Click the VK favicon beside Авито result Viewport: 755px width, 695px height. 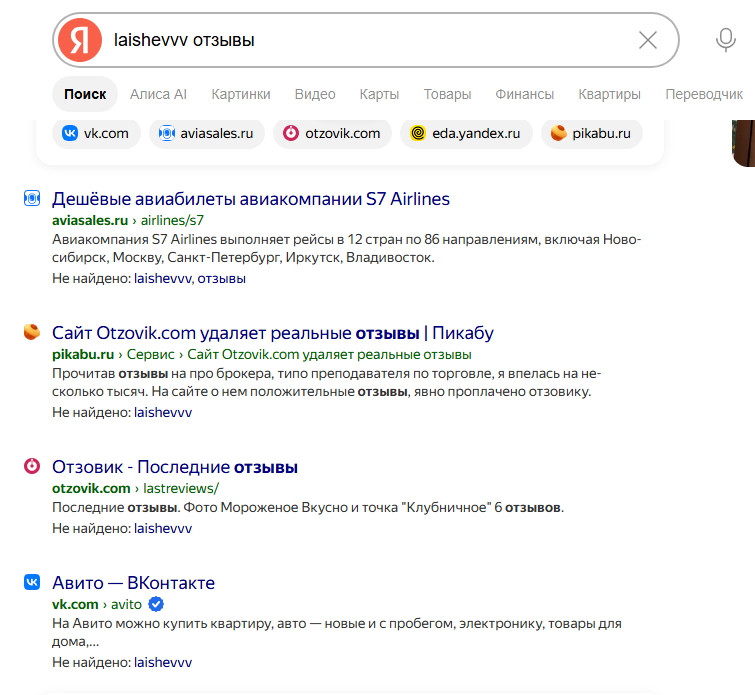(x=32, y=582)
